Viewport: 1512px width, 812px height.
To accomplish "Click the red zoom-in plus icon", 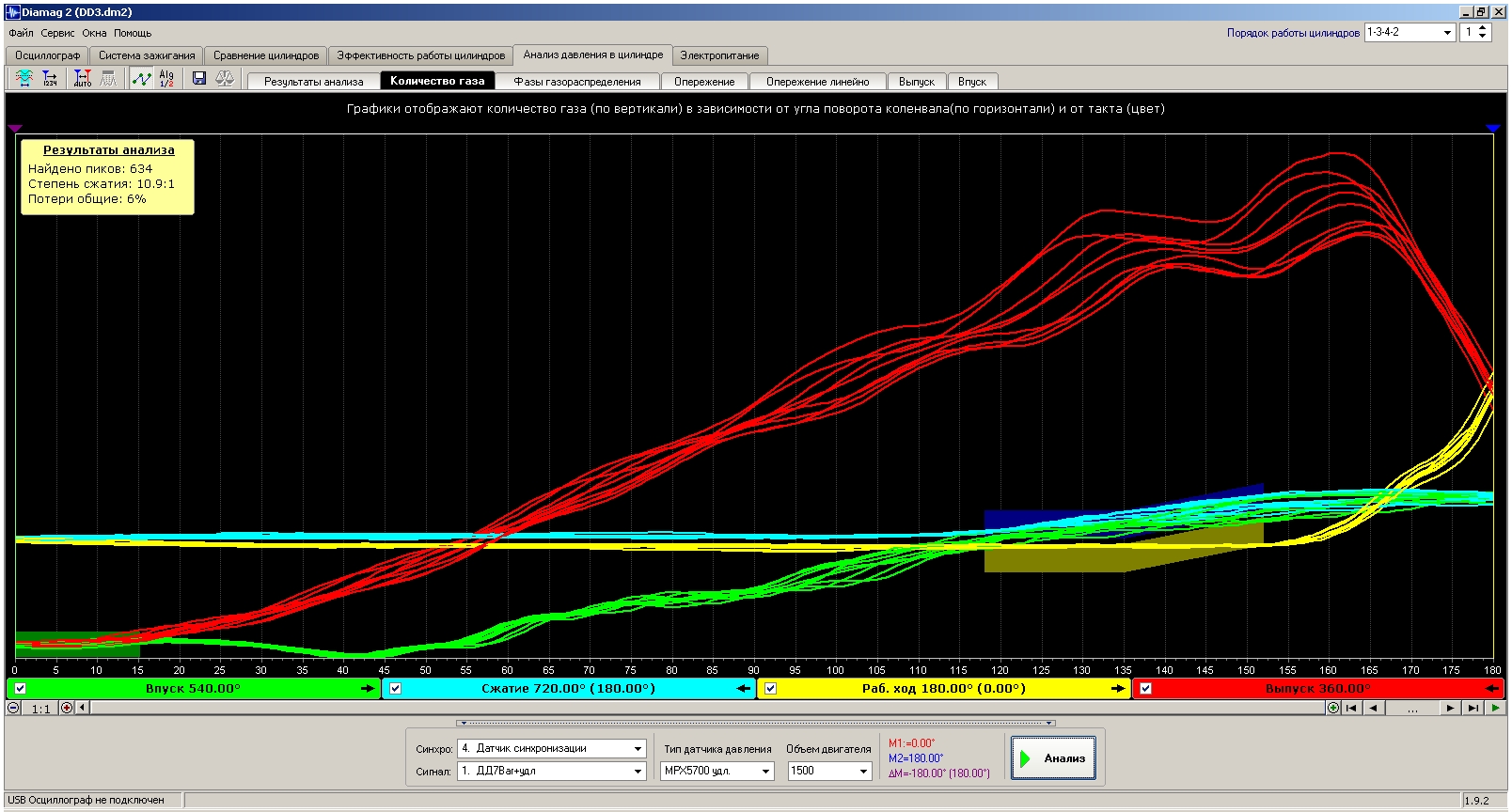I will click(66, 708).
